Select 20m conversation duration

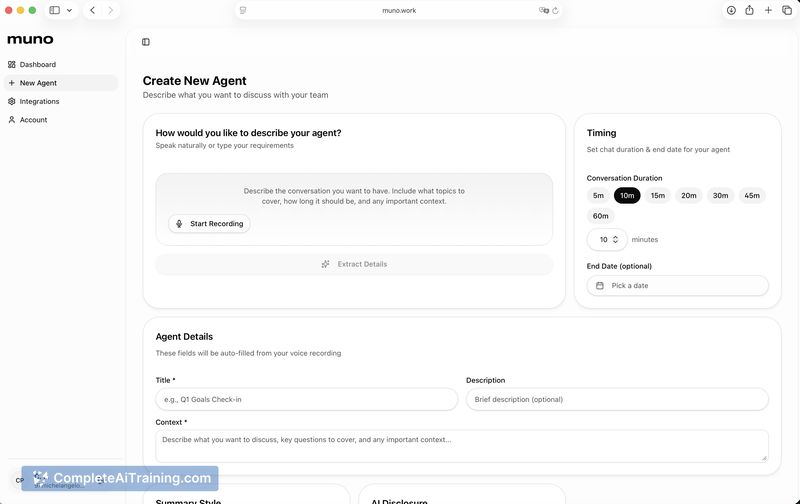click(x=689, y=195)
